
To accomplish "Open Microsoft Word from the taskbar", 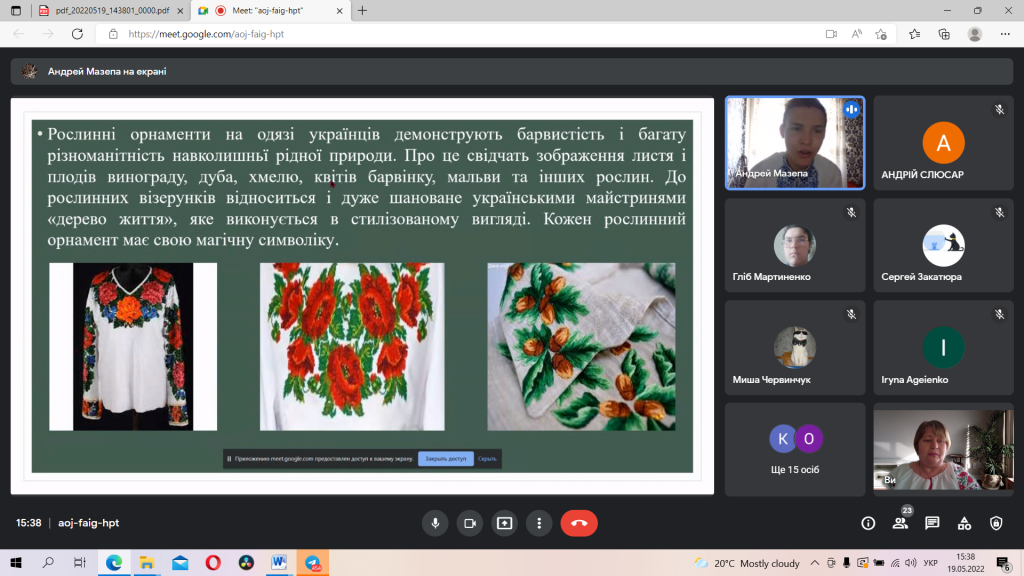I will (x=277, y=563).
